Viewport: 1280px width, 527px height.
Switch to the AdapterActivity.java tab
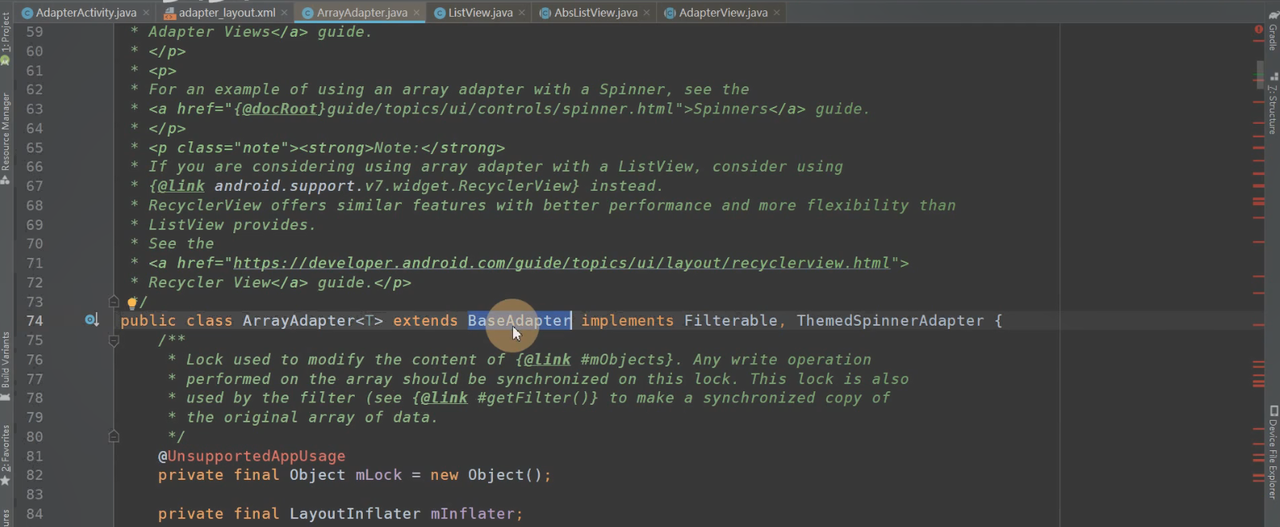point(84,13)
